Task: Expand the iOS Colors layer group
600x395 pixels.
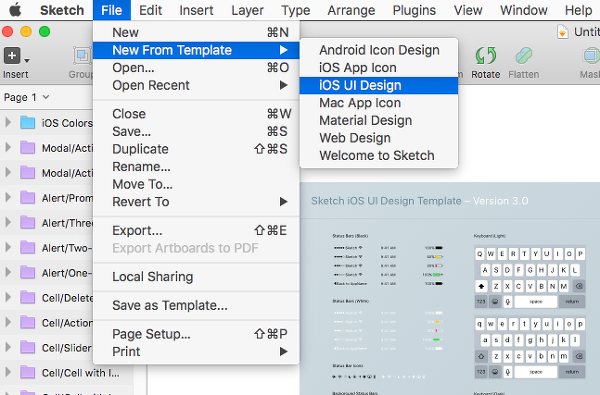Action: click(x=8, y=122)
